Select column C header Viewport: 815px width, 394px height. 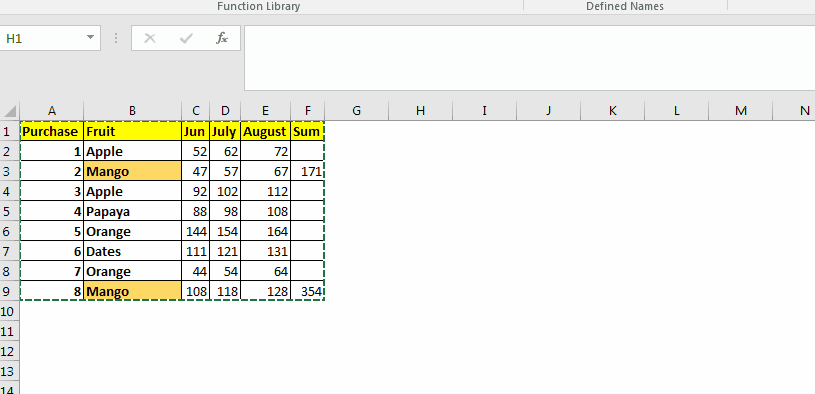(196, 111)
